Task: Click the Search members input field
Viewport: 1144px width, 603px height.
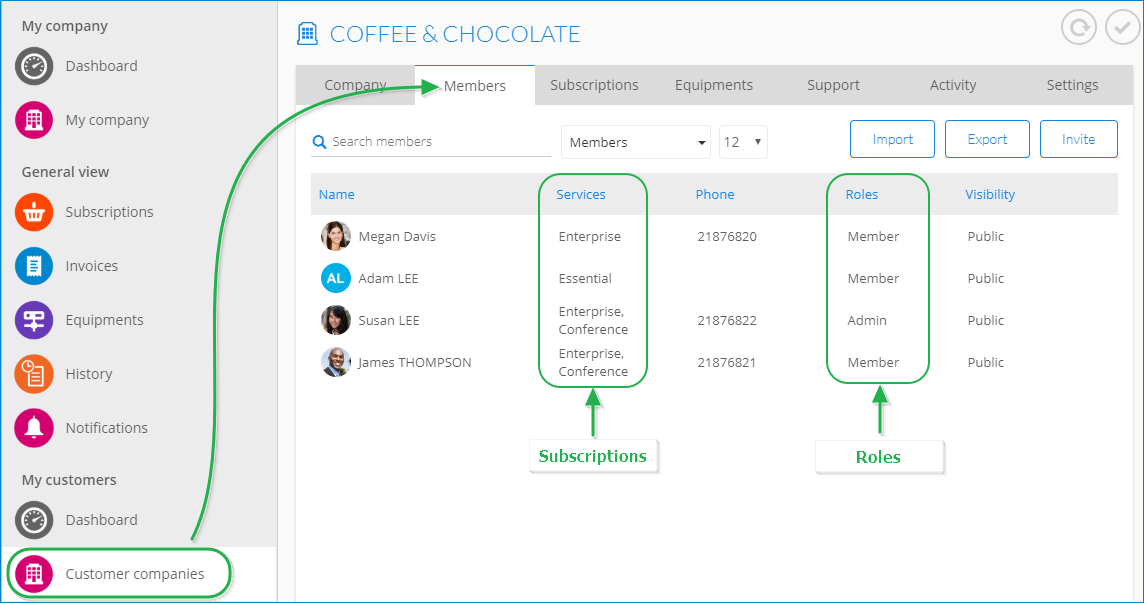Action: point(439,142)
